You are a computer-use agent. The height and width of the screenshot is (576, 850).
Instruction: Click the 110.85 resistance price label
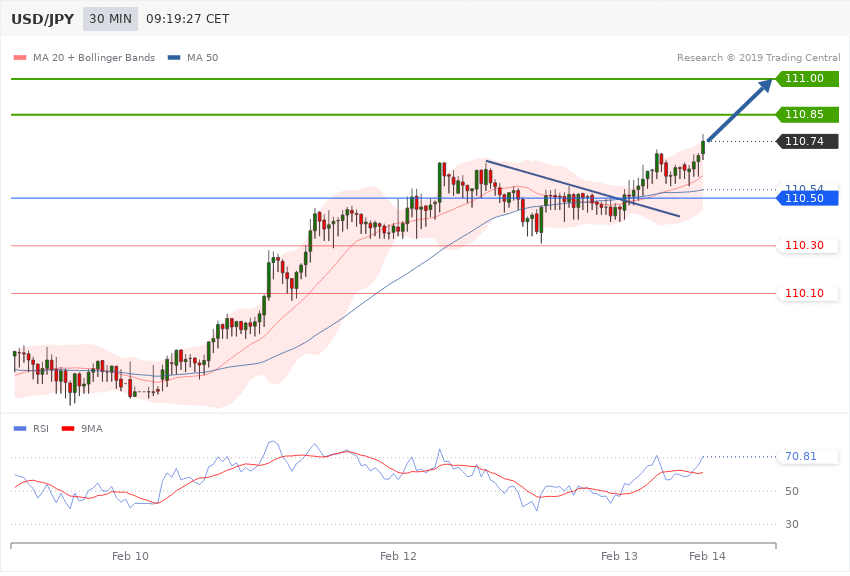point(808,114)
